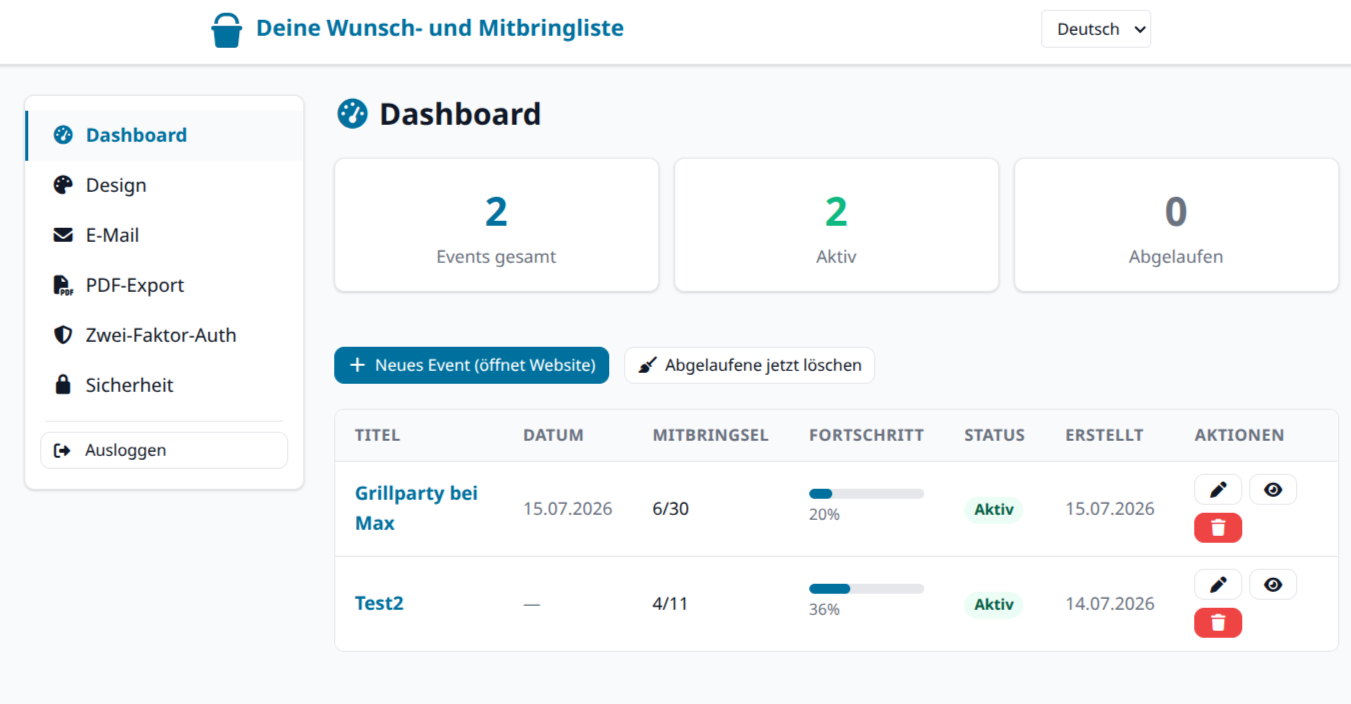The width and height of the screenshot is (1351, 704).
Task: Click the Sicherheit padlock icon
Action: (63, 385)
